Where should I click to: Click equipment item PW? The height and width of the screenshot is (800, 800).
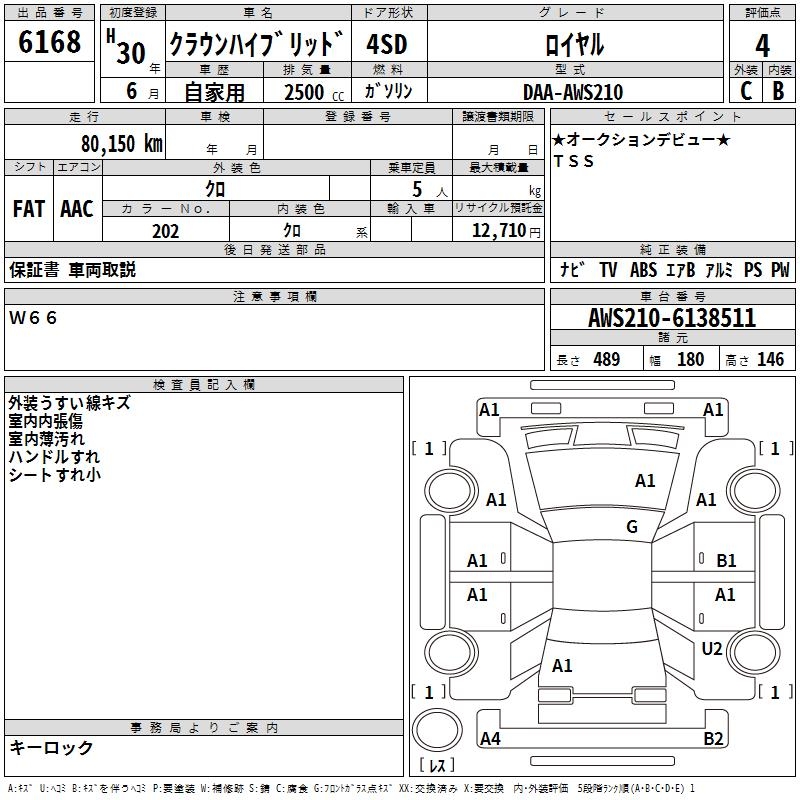(780, 269)
